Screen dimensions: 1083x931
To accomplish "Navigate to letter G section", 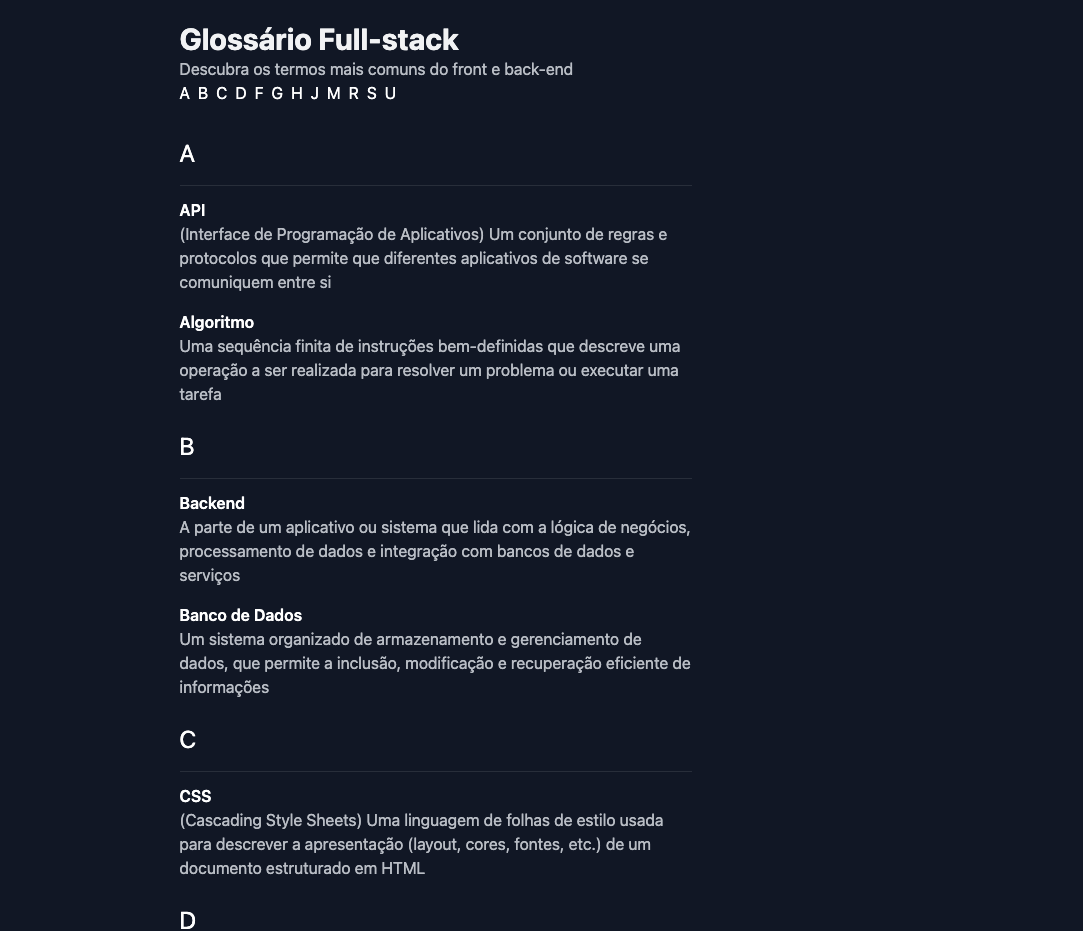I will tap(277, 93).
